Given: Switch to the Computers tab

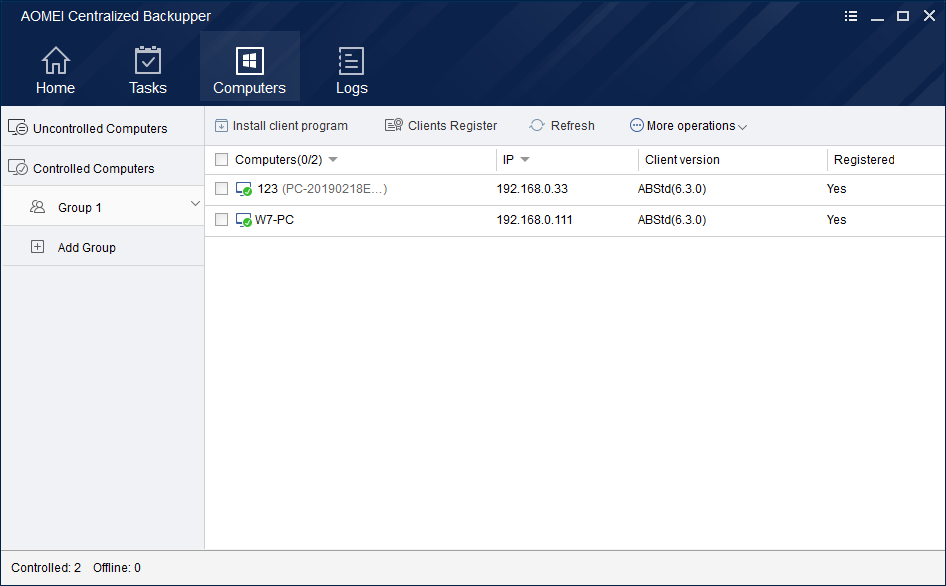Looking at the screenshot, I should [x=250, y=66].
